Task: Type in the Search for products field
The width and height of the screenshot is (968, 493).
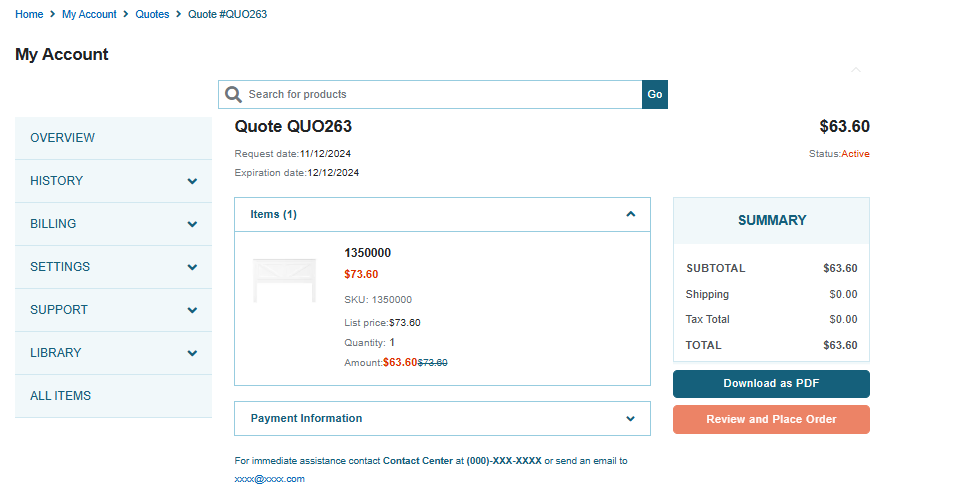Action: (x=440, y=94)
